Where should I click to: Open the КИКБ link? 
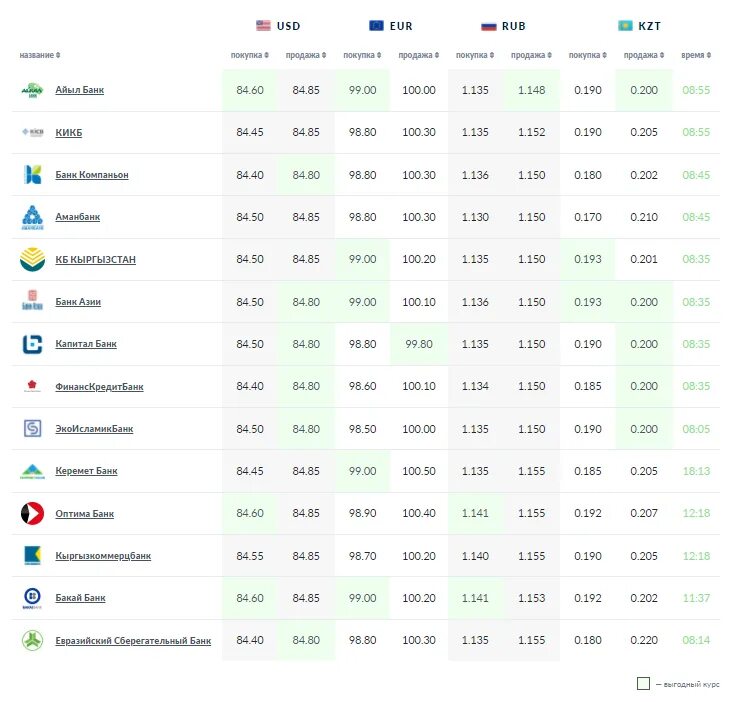[x=69, y=132]
